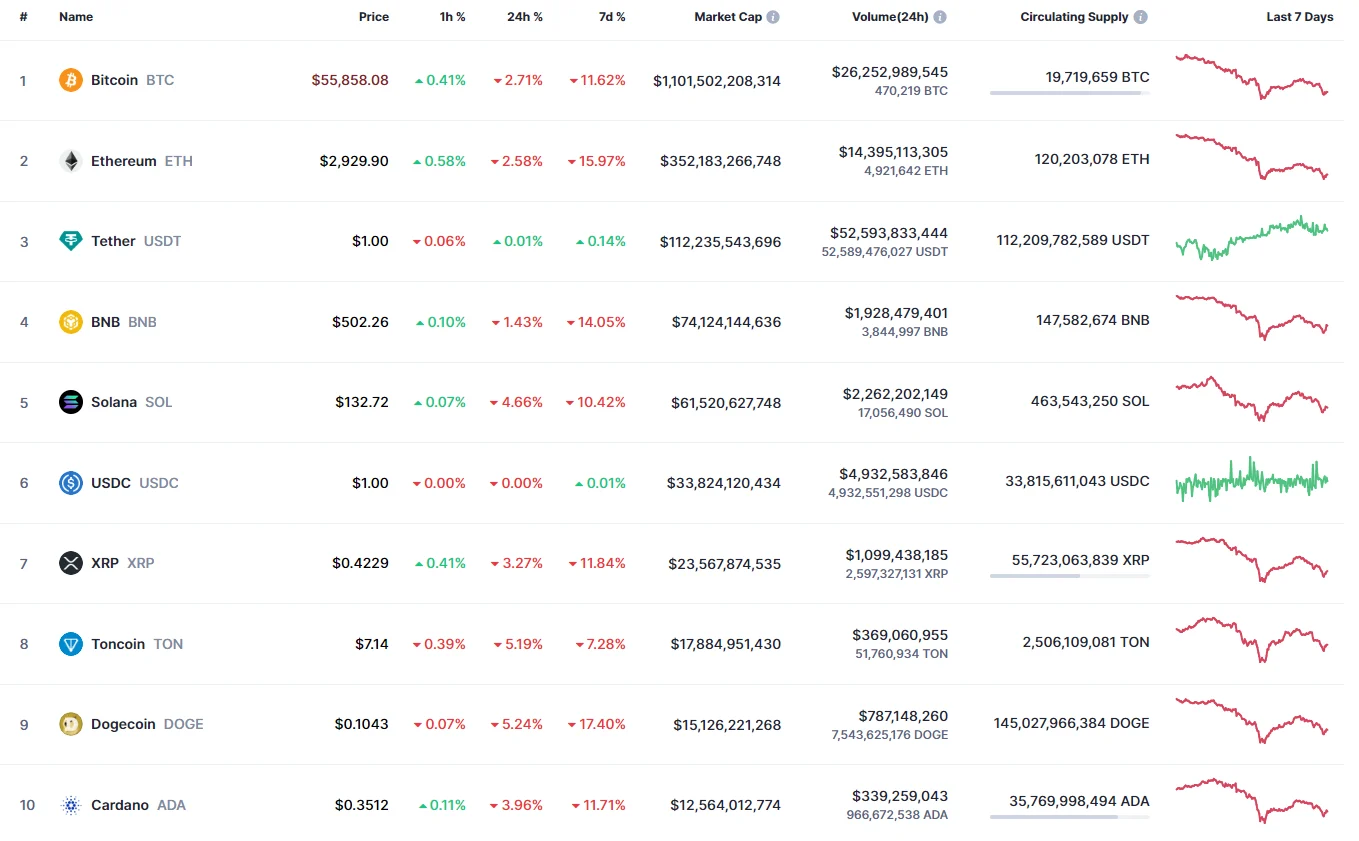
Task: Sort table by Price column header
Action: click(x=374, y=17)
